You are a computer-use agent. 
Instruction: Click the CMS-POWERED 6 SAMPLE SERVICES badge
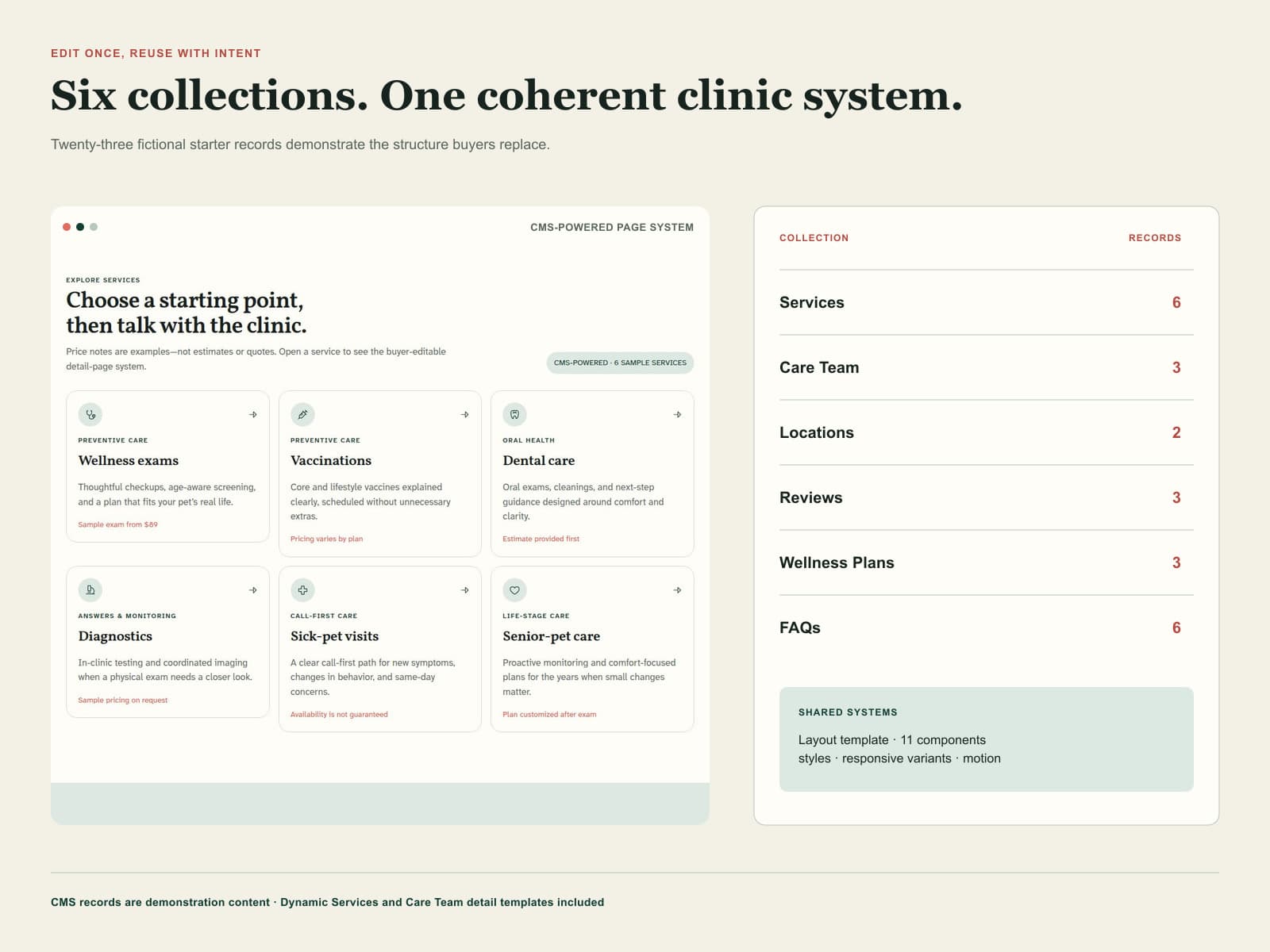pyautogui.click(x=620, y=363)
